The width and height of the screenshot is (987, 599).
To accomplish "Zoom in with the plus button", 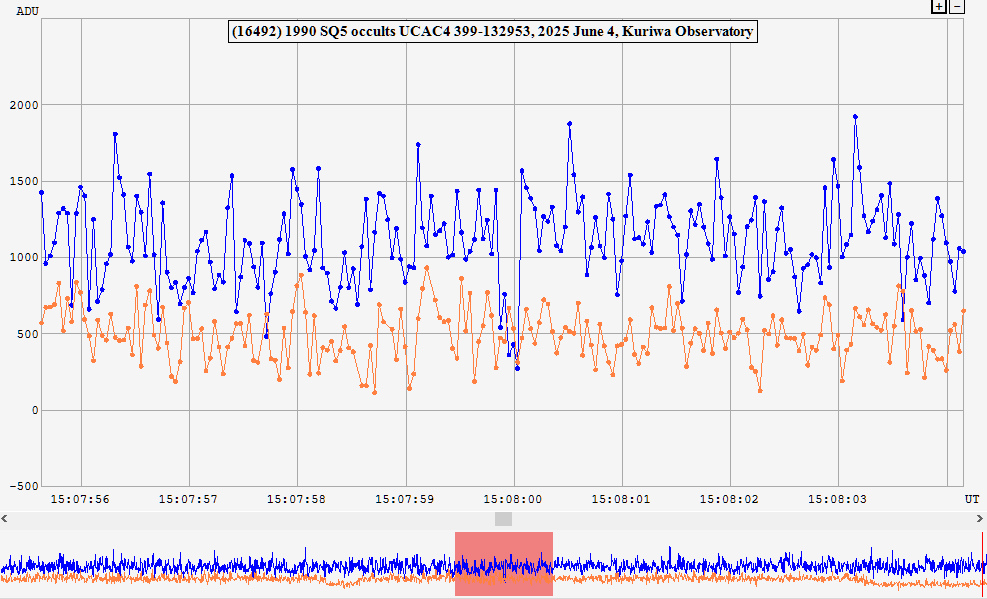I will pos(938,6).
